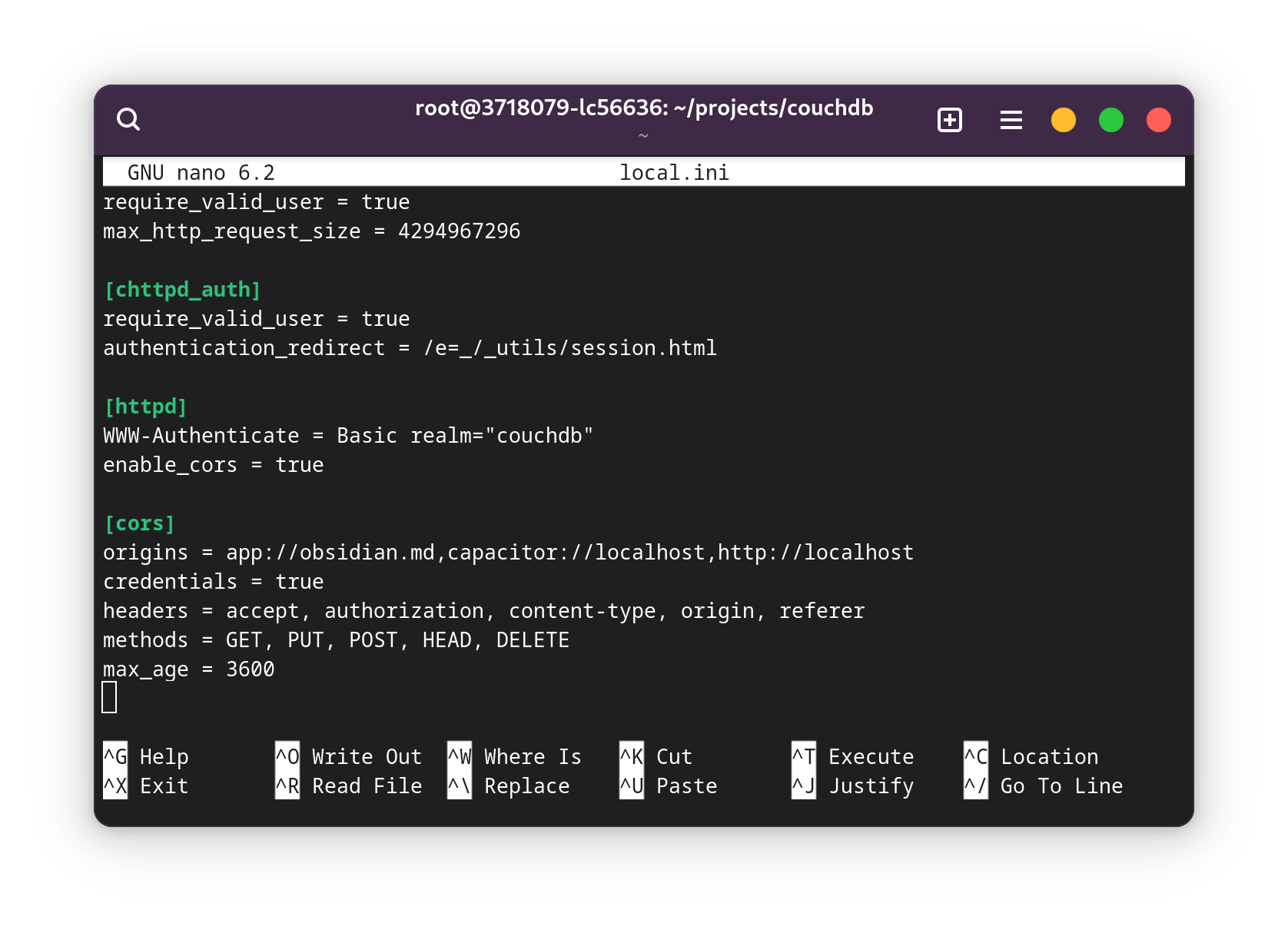Screen dimensions: 1288x930
Task: Maximize with the green circle button
Action: 1111,120
